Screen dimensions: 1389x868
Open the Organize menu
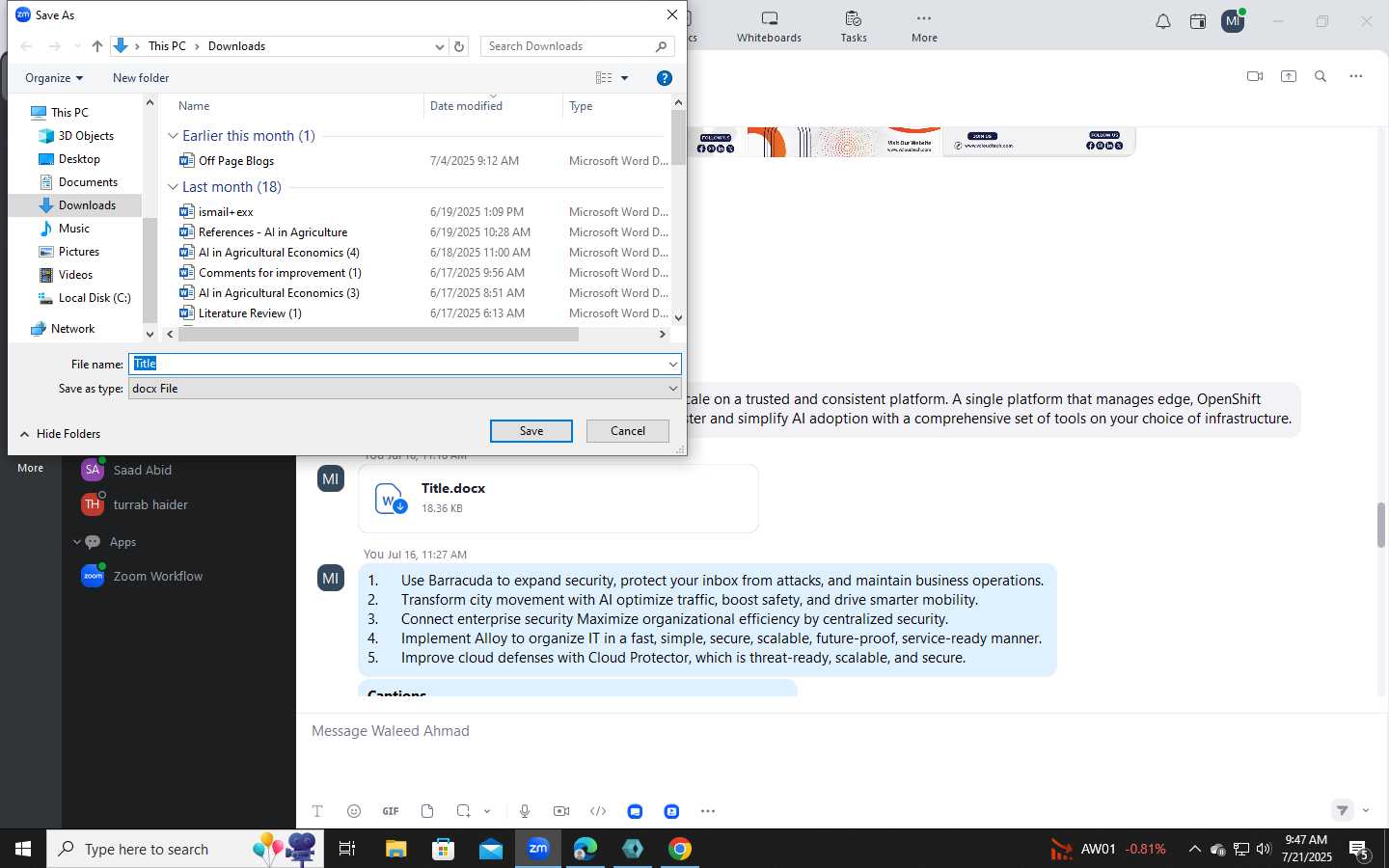(54, 78)
